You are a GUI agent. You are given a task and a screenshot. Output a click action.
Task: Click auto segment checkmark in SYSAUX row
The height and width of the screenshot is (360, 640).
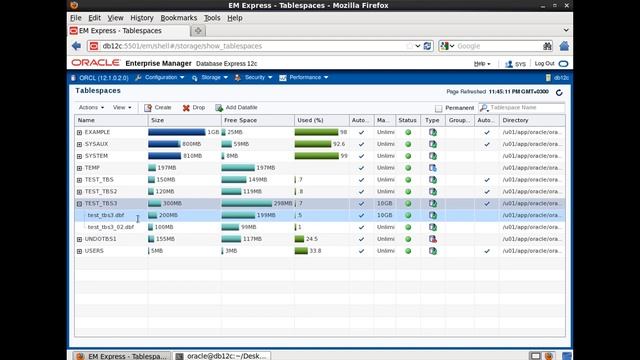point(487,144)
